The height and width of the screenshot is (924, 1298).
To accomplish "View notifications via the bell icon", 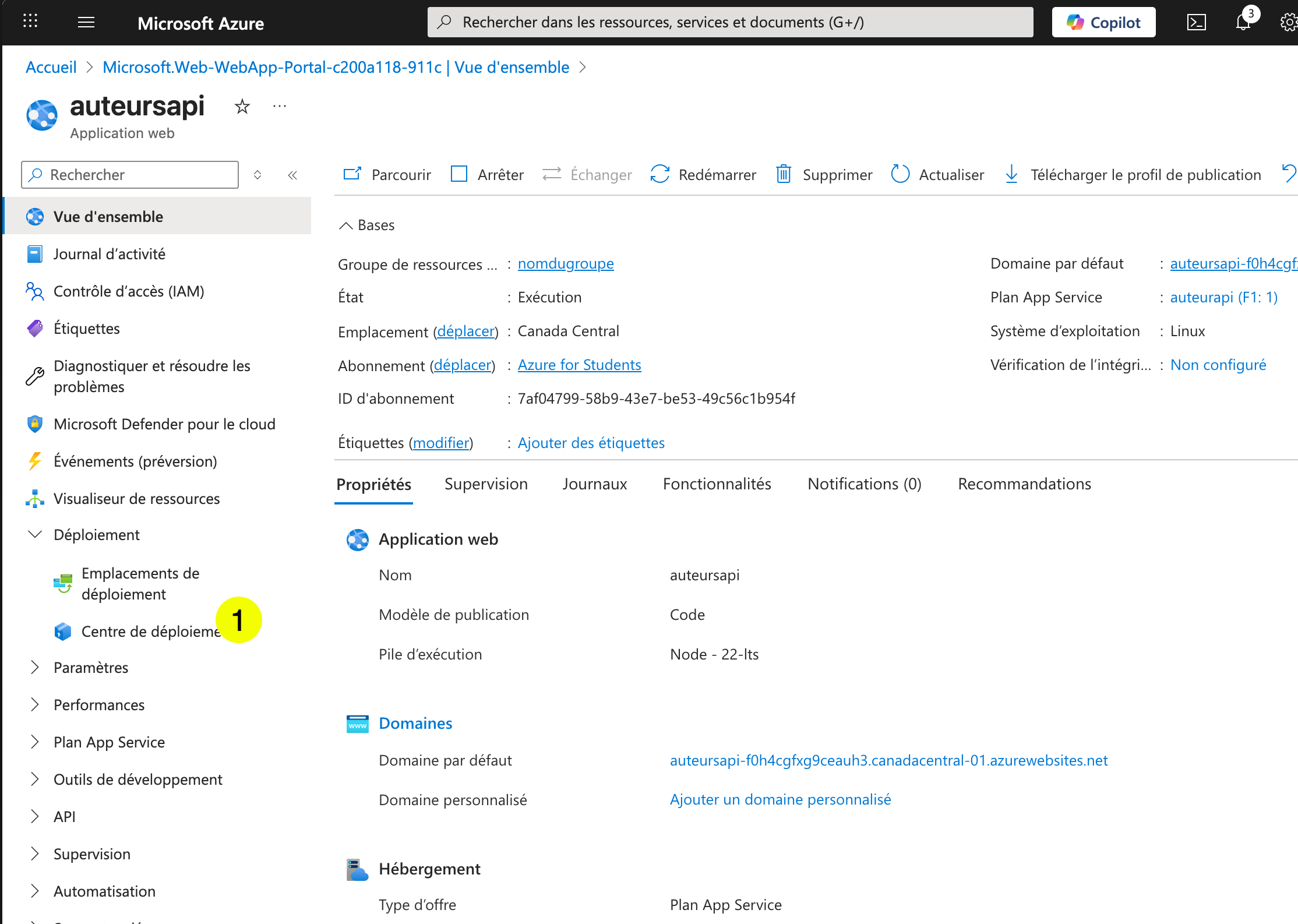I will click(1242, 22).
